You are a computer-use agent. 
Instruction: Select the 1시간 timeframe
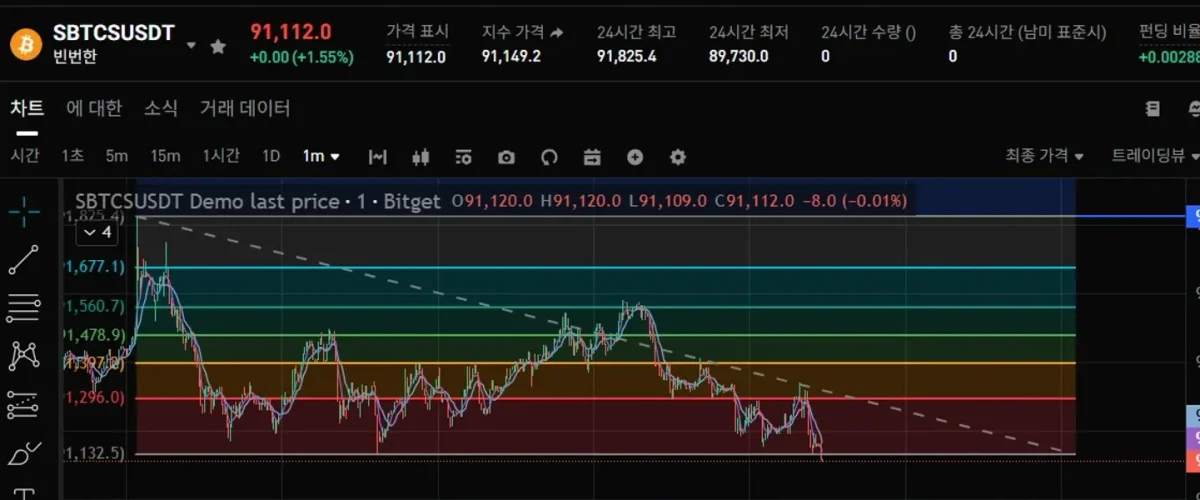[221, 156]
